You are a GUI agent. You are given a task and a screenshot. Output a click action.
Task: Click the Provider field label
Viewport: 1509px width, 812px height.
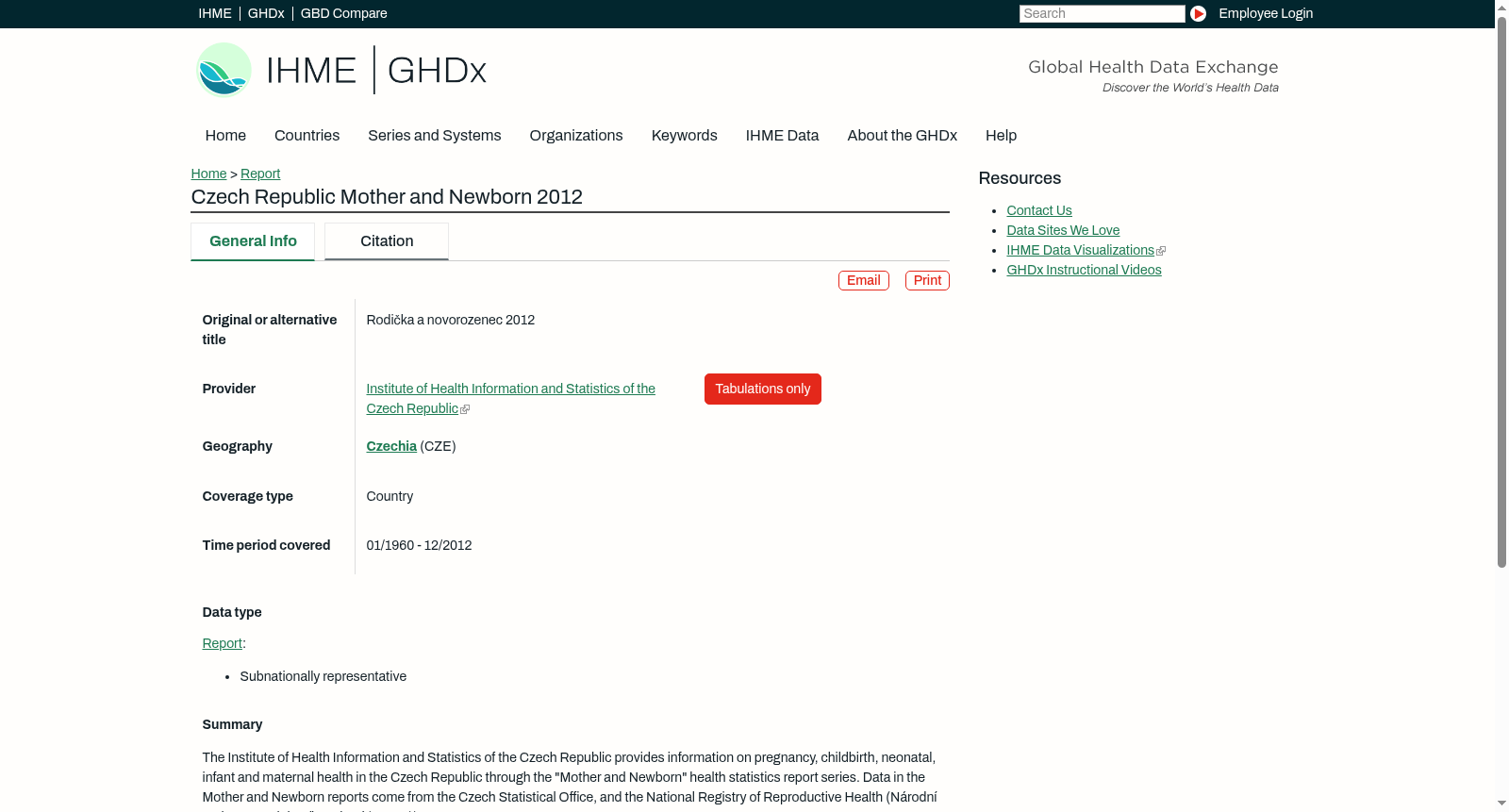coord(229,389)
